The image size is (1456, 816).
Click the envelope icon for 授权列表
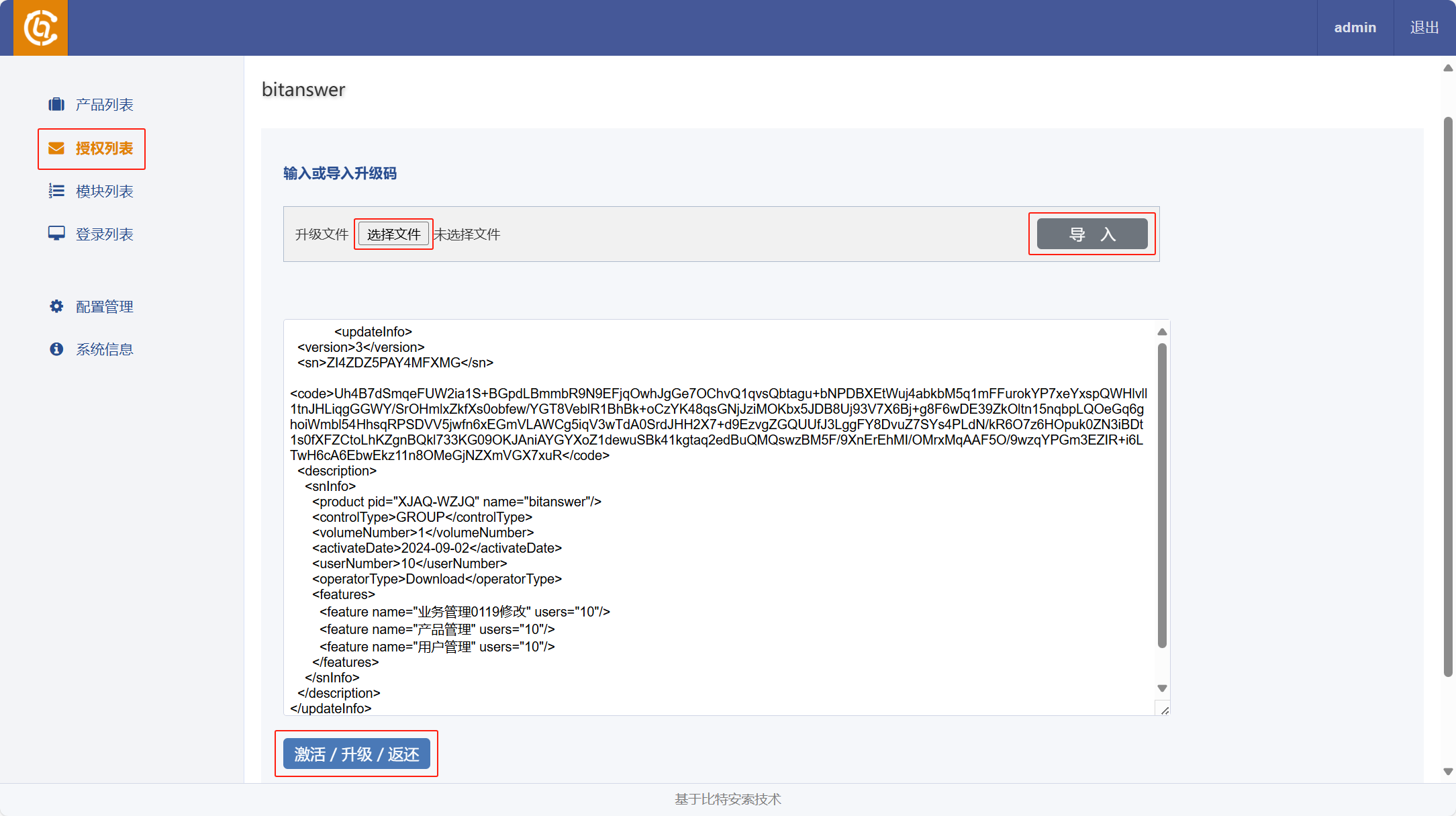point(56,148)
